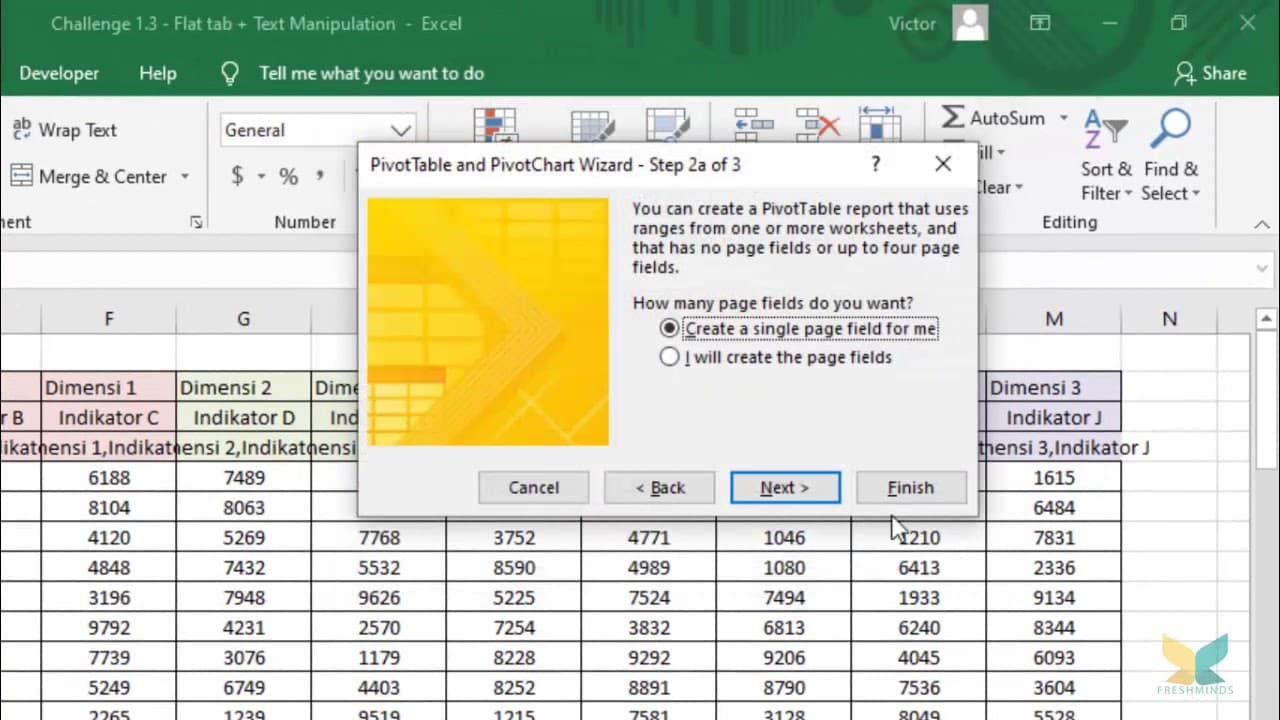Expand the formula bar
1280x720 pixels.
pyautogui.click(x=1262, y=269)
